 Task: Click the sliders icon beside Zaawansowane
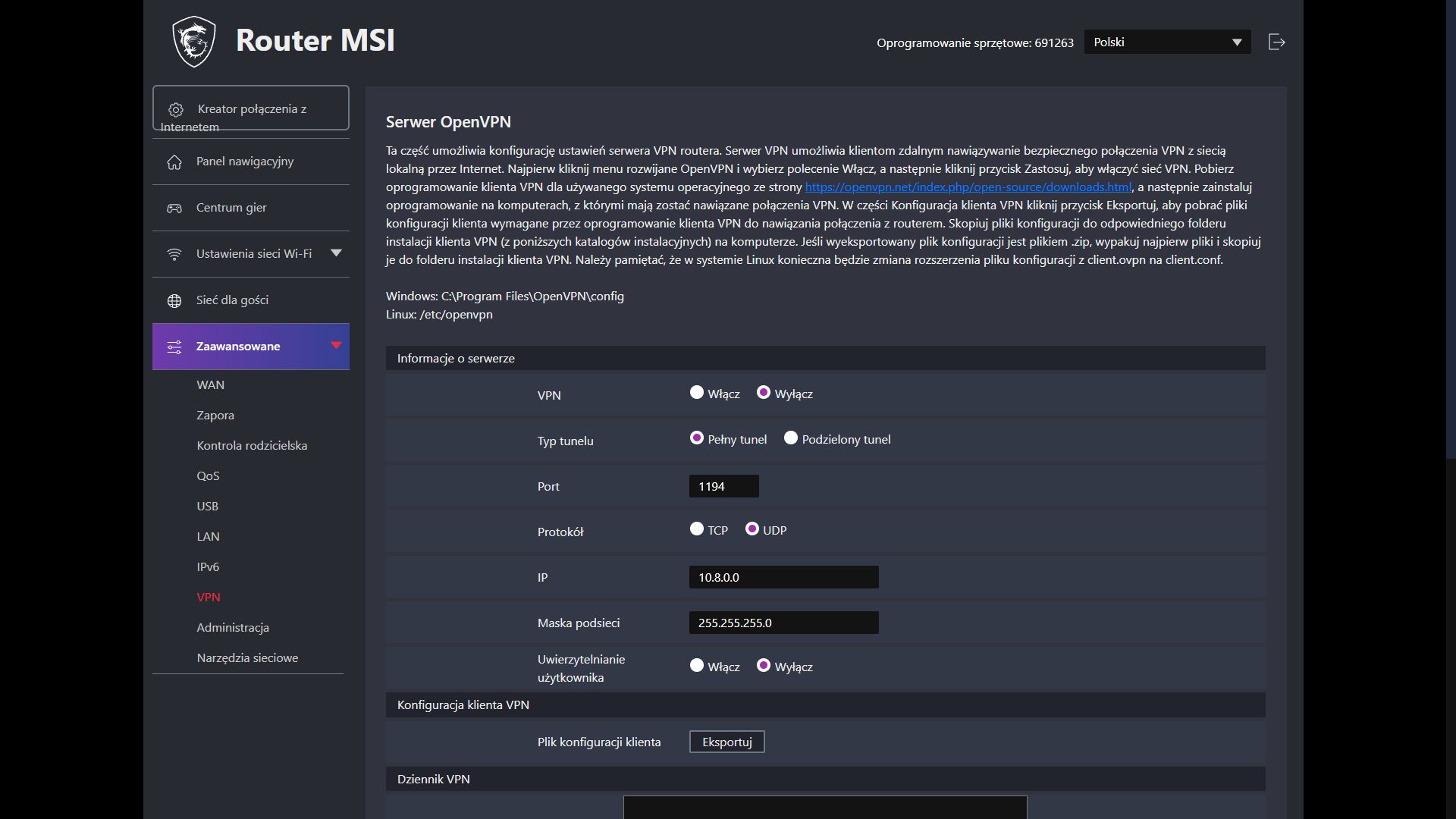click(174, 347)
